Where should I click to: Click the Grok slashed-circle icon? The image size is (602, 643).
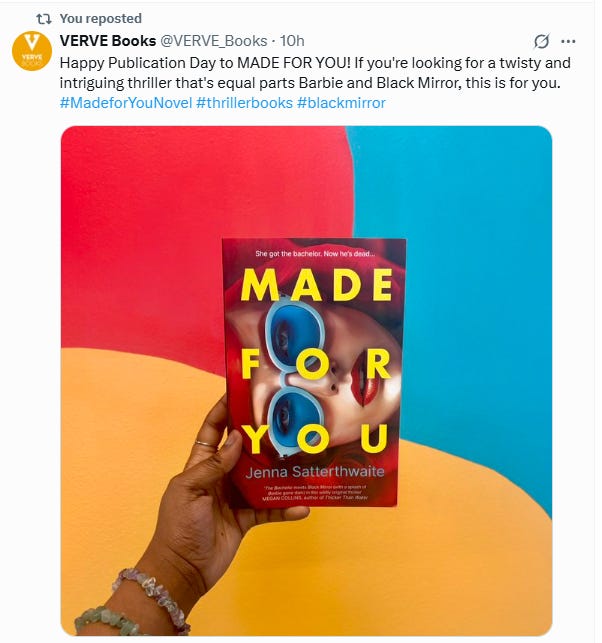coord(541,41)
